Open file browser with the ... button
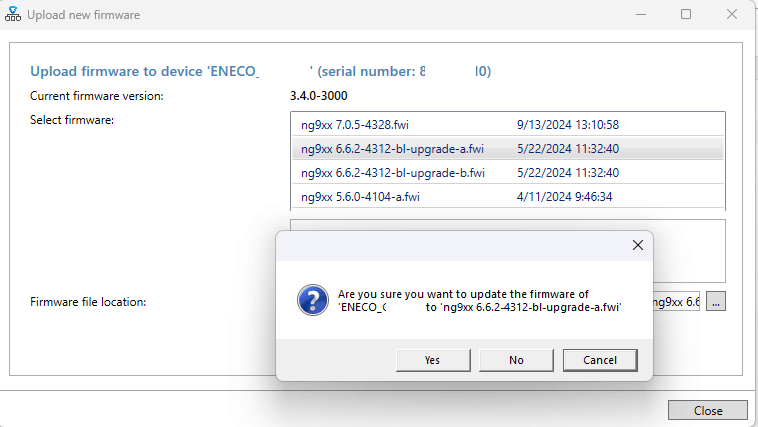 (716, 301)
